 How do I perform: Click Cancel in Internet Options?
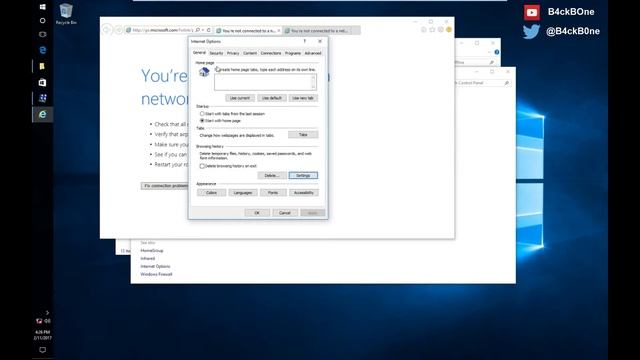tap(285, 213)
